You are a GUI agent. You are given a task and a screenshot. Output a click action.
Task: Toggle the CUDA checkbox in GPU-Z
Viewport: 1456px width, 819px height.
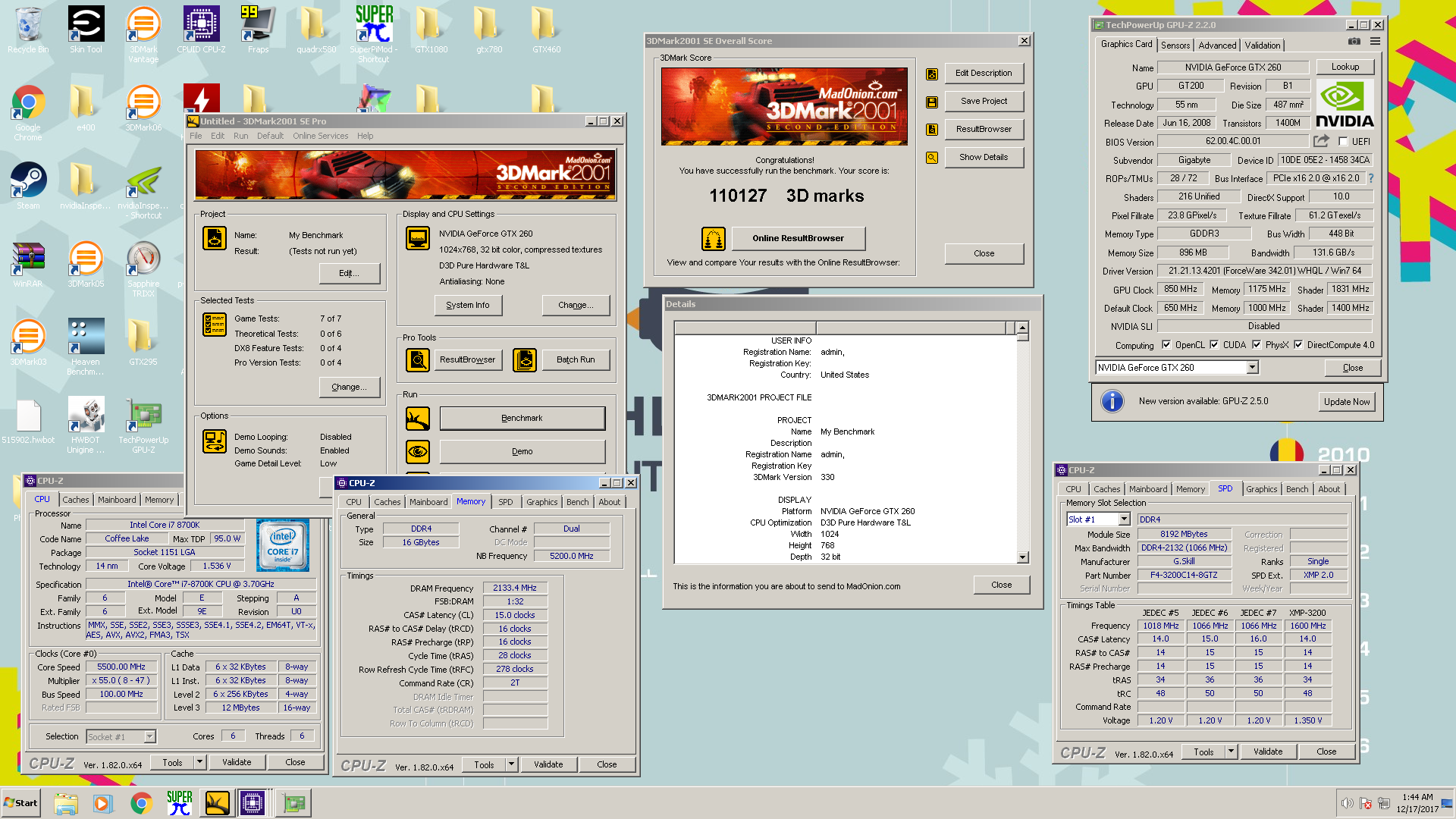1214,345
